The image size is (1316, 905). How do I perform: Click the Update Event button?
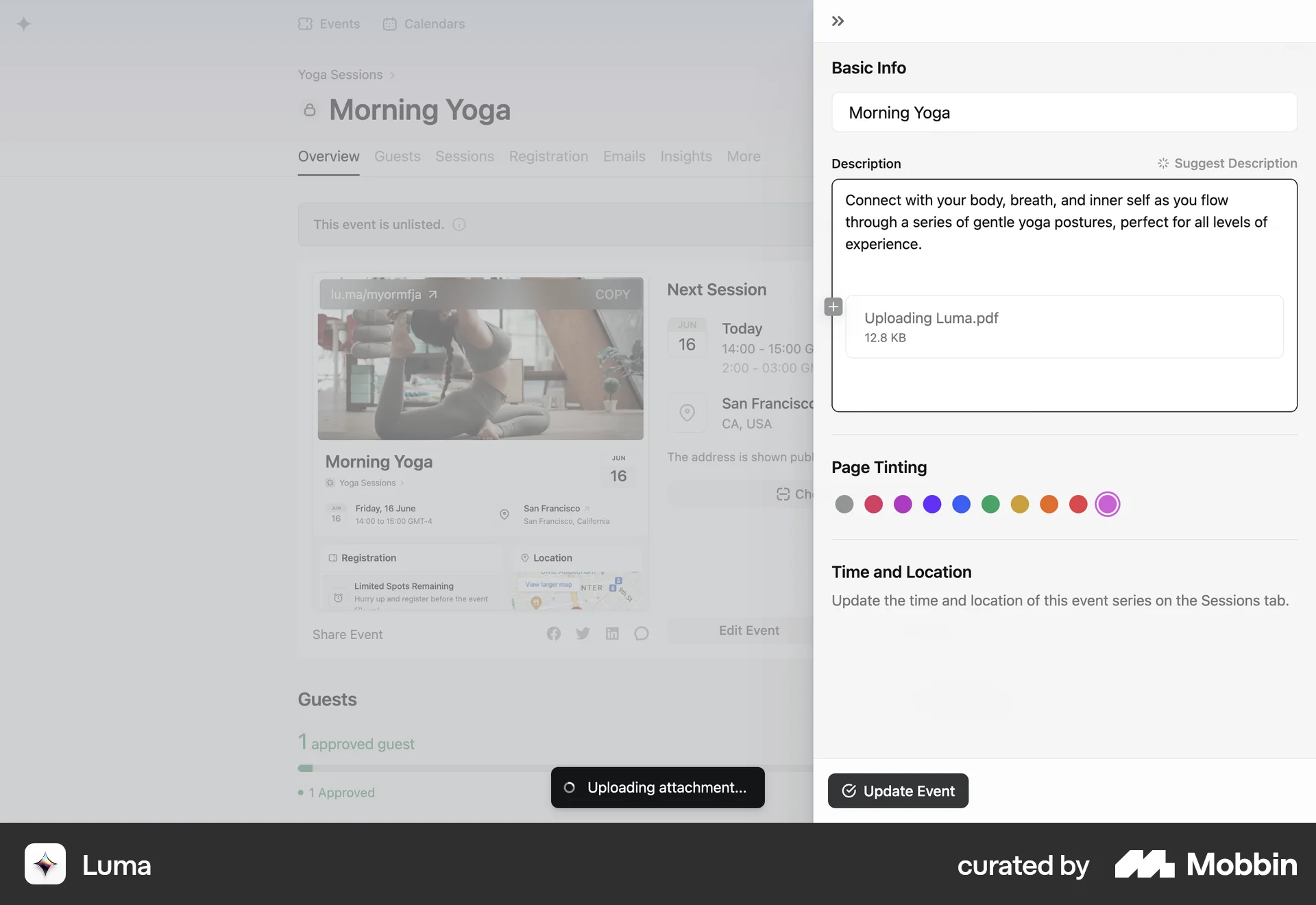(898, 791)
